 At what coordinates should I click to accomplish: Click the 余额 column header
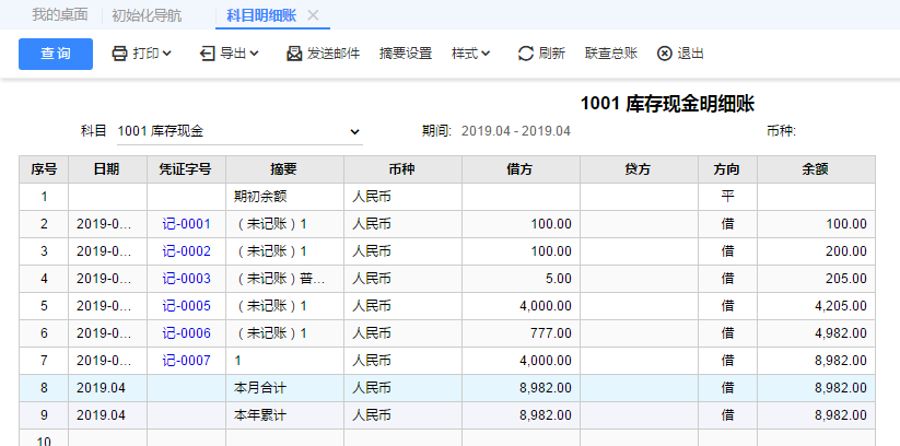click(816, 169)
